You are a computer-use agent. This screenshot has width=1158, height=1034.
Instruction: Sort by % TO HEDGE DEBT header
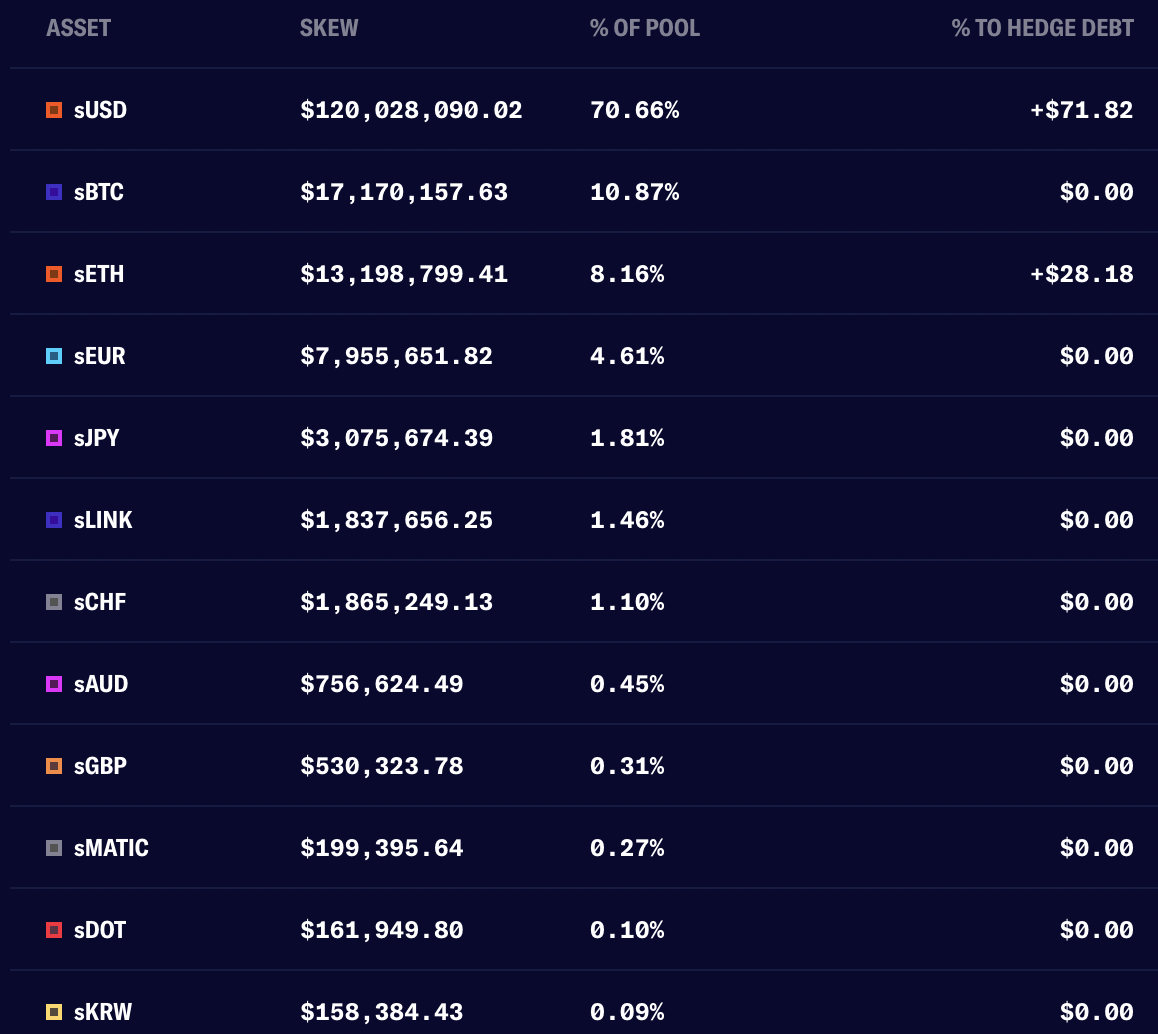point(1042,28)
